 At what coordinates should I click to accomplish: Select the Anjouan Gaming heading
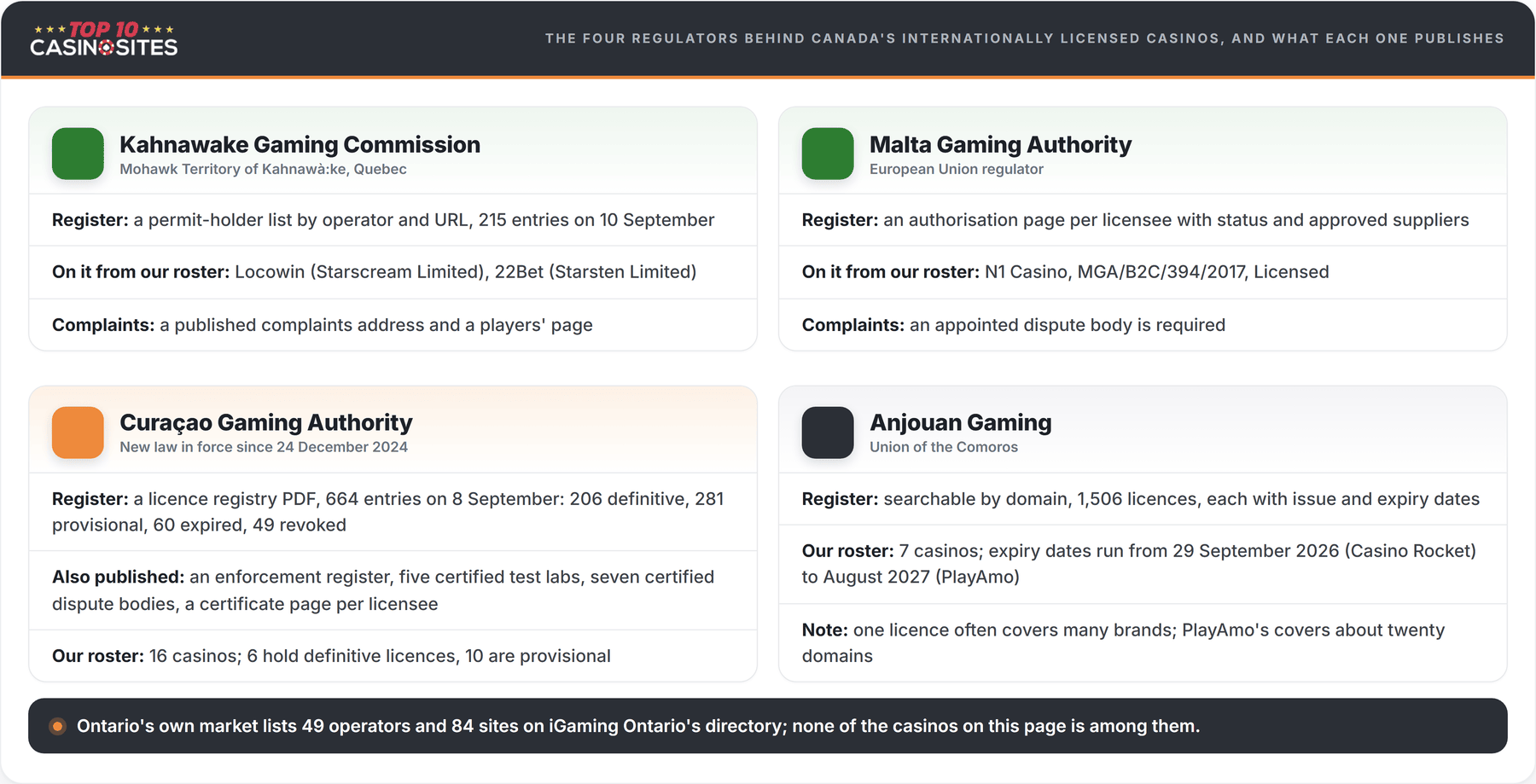pyautogui.click(x=960, y=422)
